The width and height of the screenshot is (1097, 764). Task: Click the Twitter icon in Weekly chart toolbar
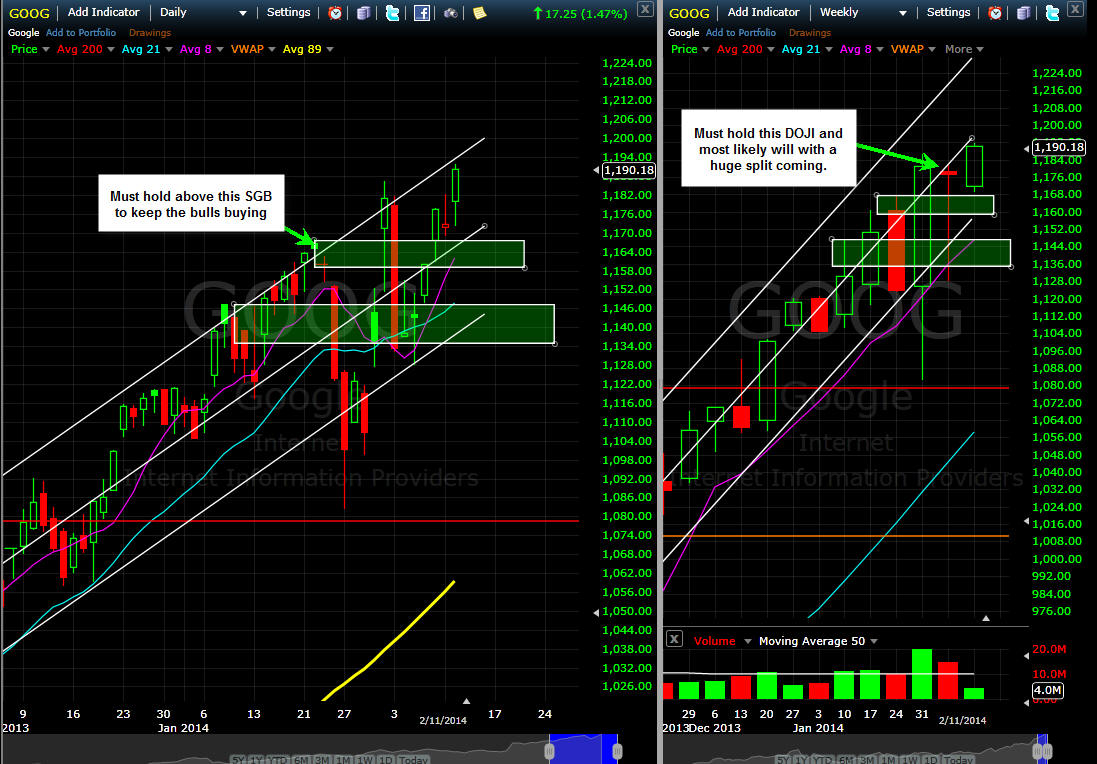click(1052, 13)
